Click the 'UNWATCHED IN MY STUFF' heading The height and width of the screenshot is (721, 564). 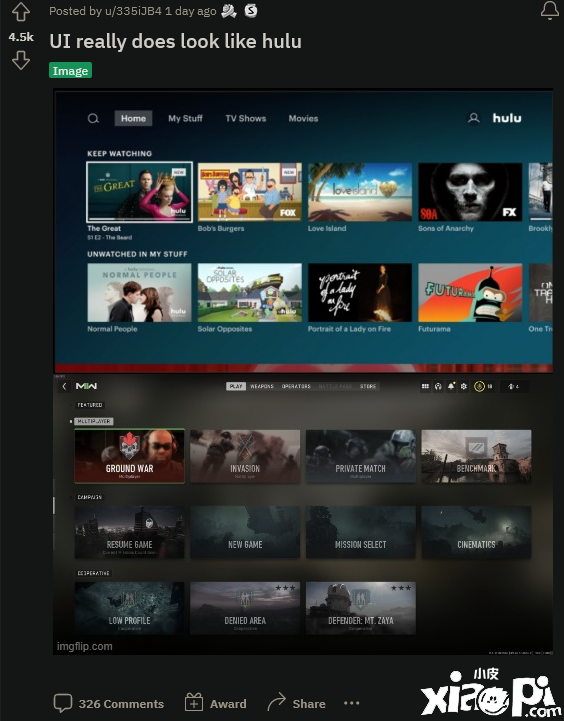point(137,254)
